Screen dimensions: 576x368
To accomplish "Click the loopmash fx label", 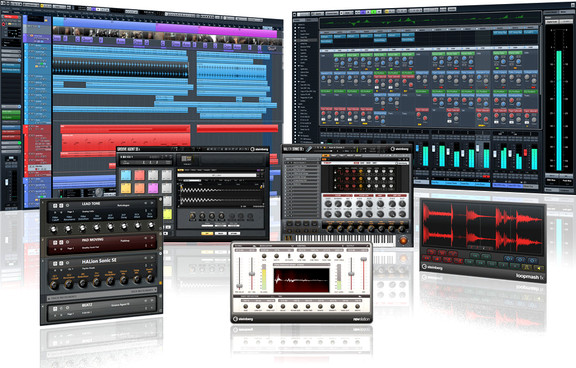I will tap(529, 276).
